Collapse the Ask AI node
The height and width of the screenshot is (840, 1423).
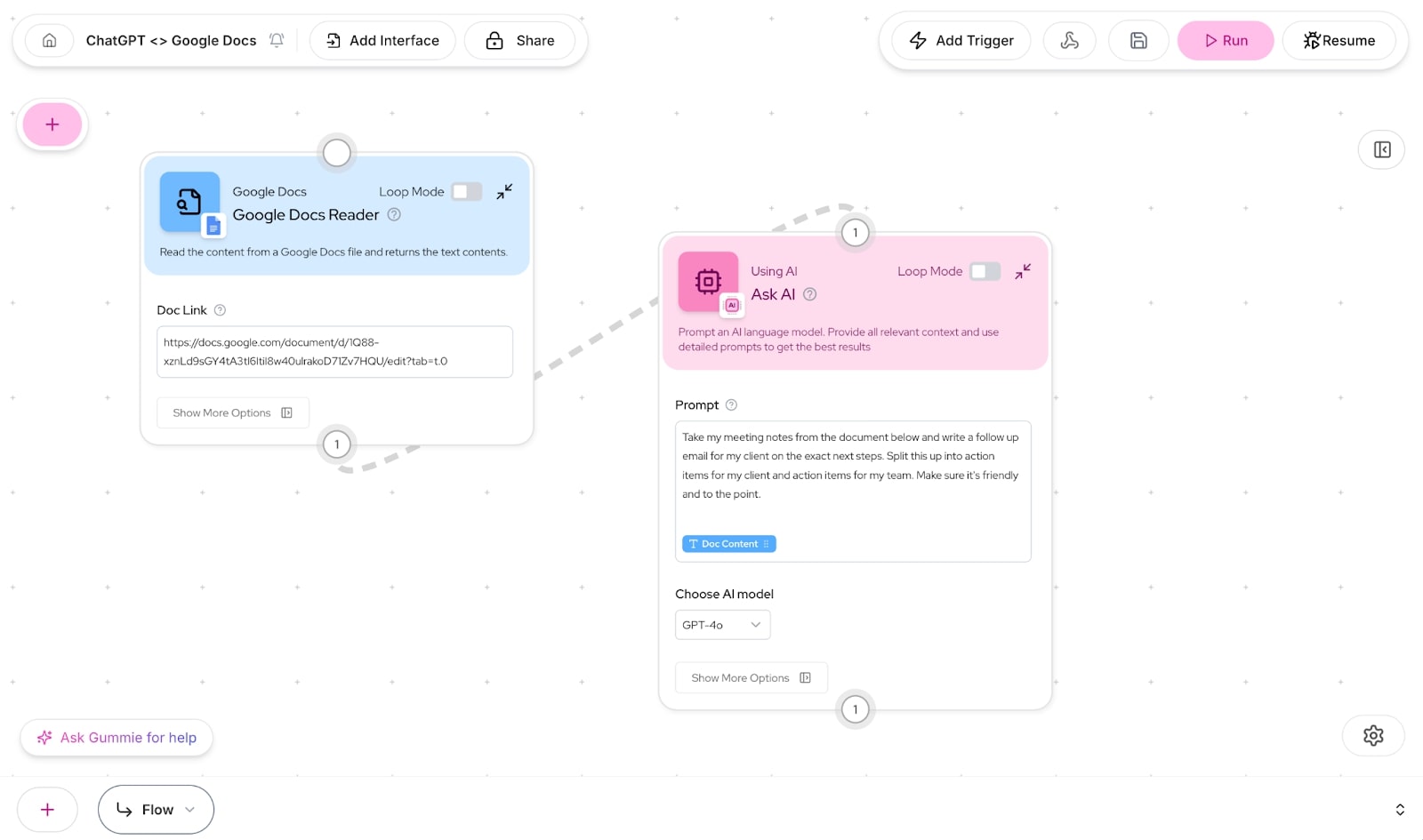[x=1023, y=271]
